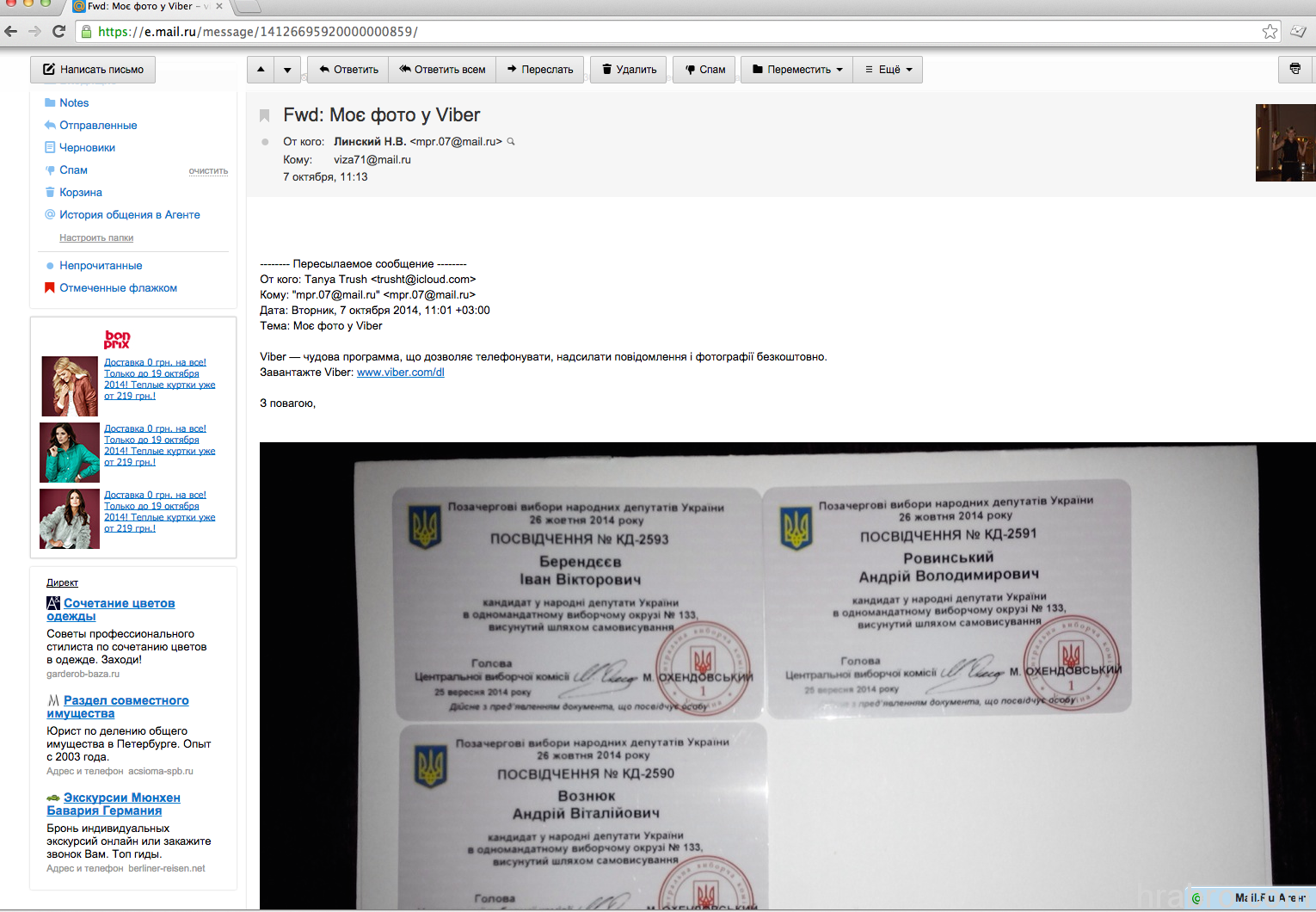
Task: Delete the message with Удалить
Action: (x=629, y=70)
